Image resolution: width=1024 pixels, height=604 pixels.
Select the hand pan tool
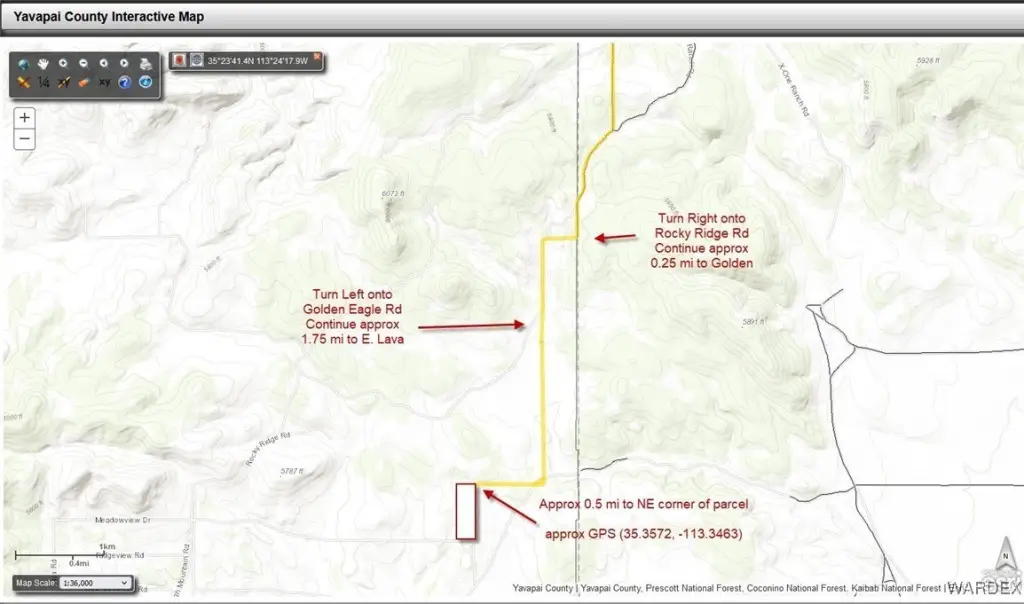(x=44, y=62)
